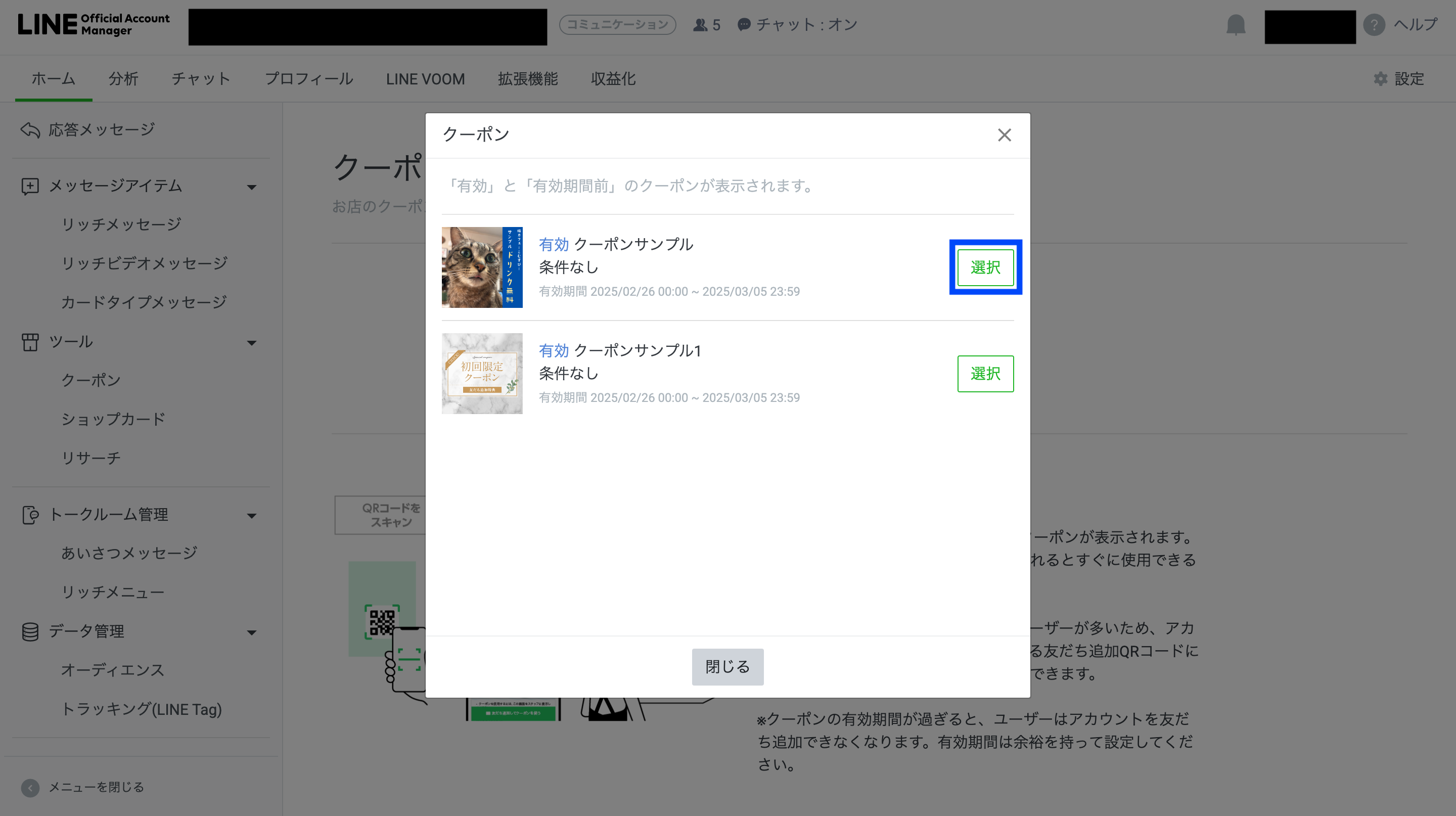
Task: Click the ツール shop icon
Action: [x=30, y=342]
